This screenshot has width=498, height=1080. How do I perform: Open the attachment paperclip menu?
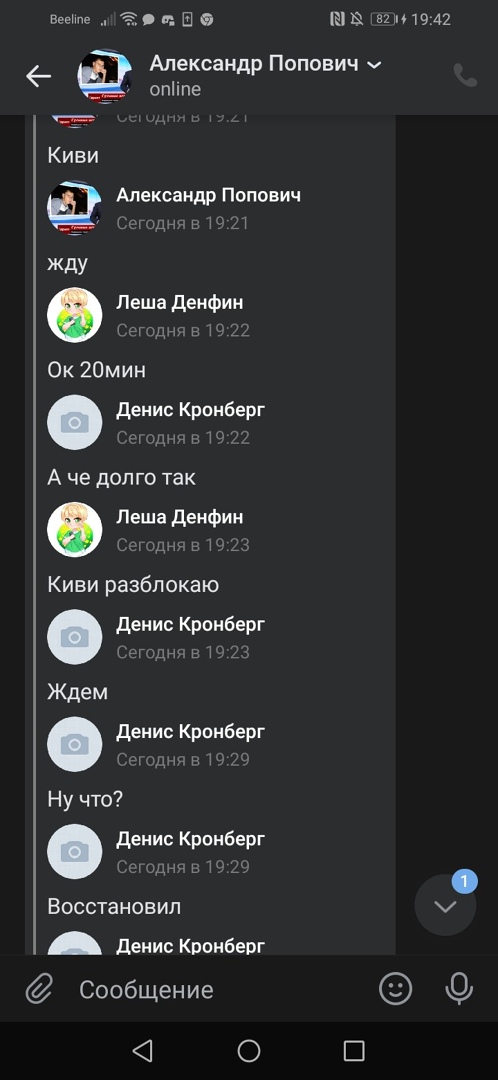tap(39, 990)
